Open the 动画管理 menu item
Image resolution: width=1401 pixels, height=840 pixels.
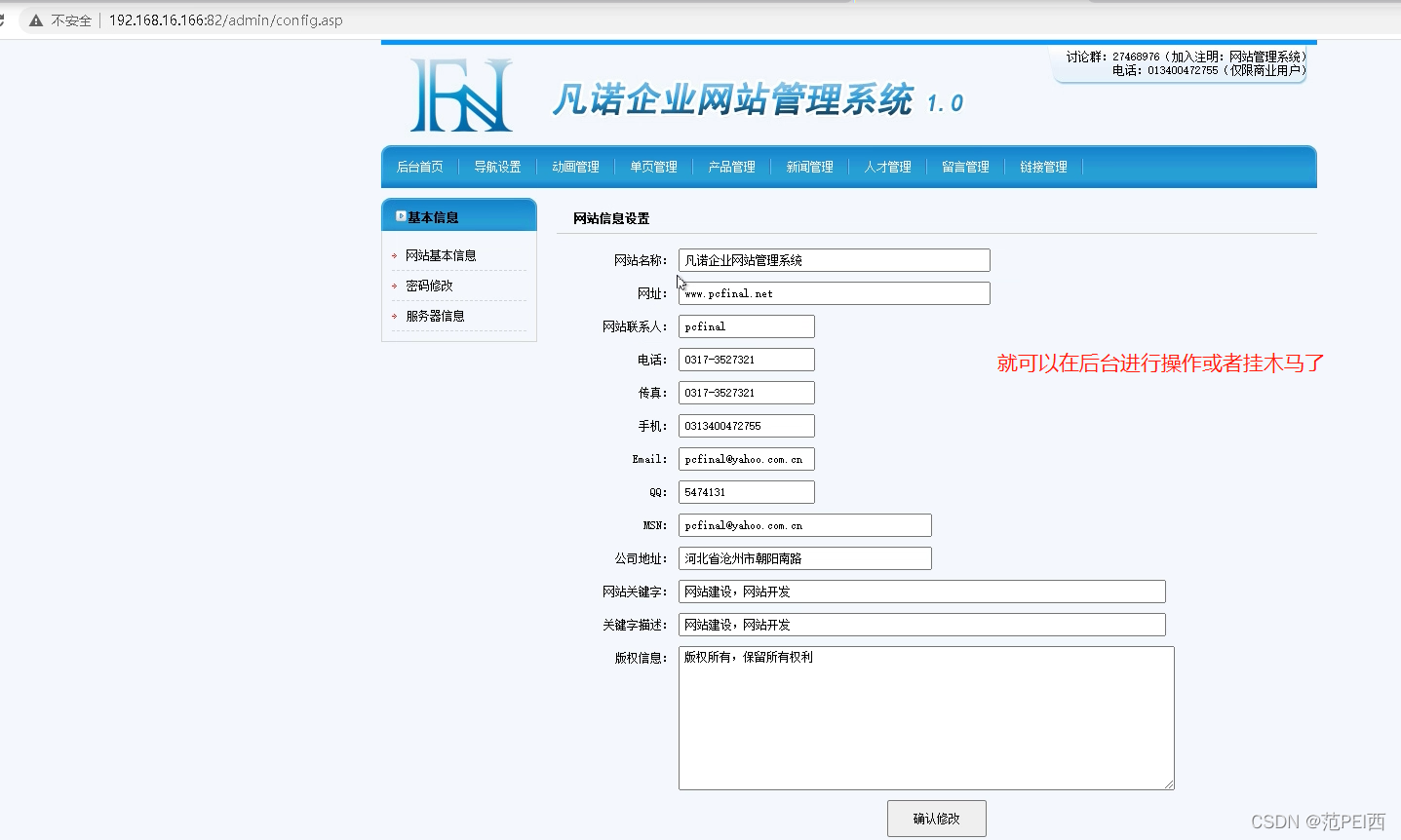point(575,167)
